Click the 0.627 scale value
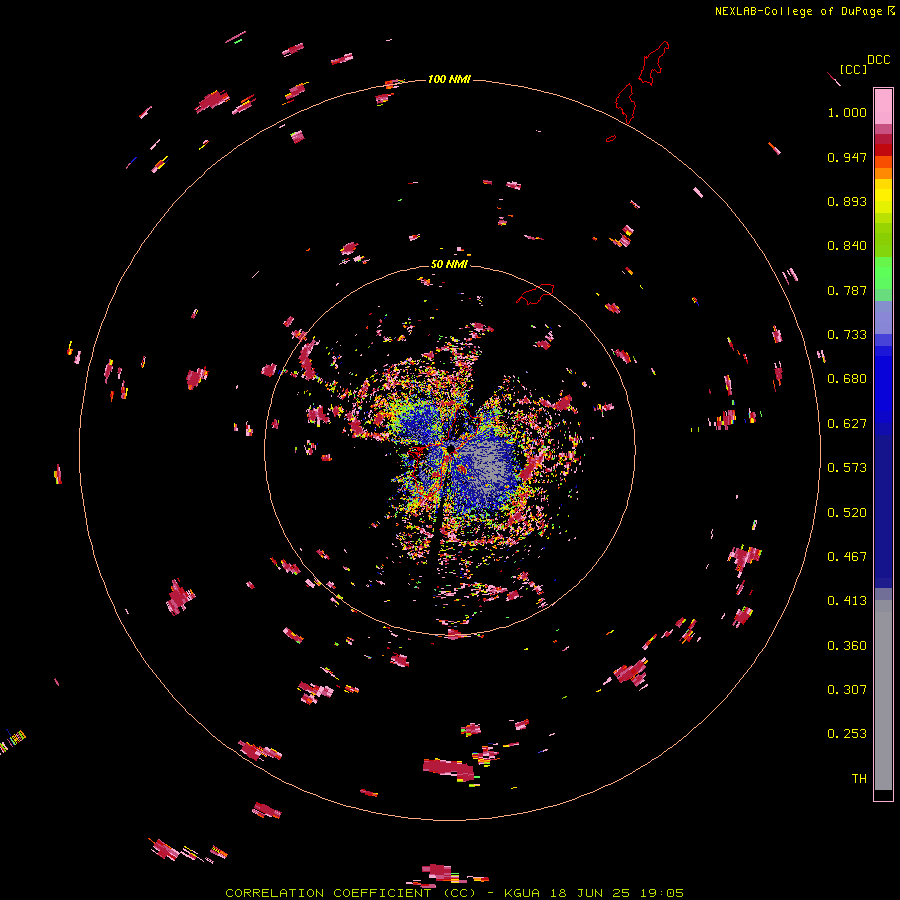 click(847, 424)
